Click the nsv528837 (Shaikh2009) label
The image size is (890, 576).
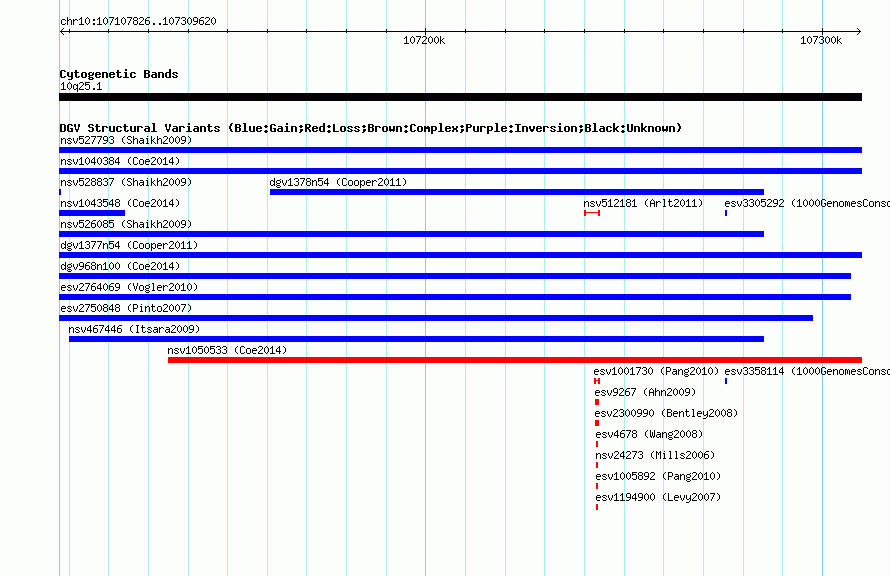126,182
